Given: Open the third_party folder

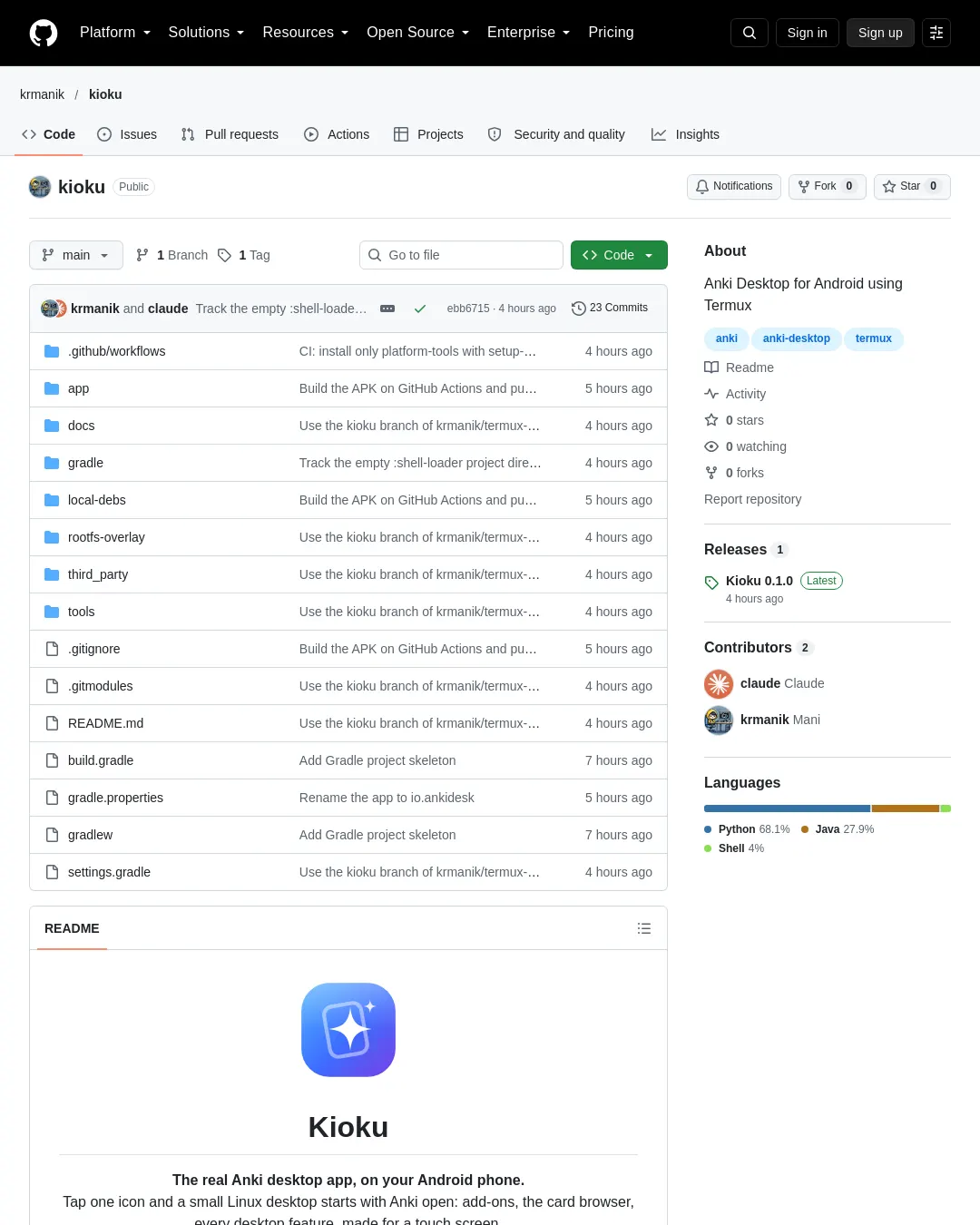Looking at the screenshot, I should [98, 574].
